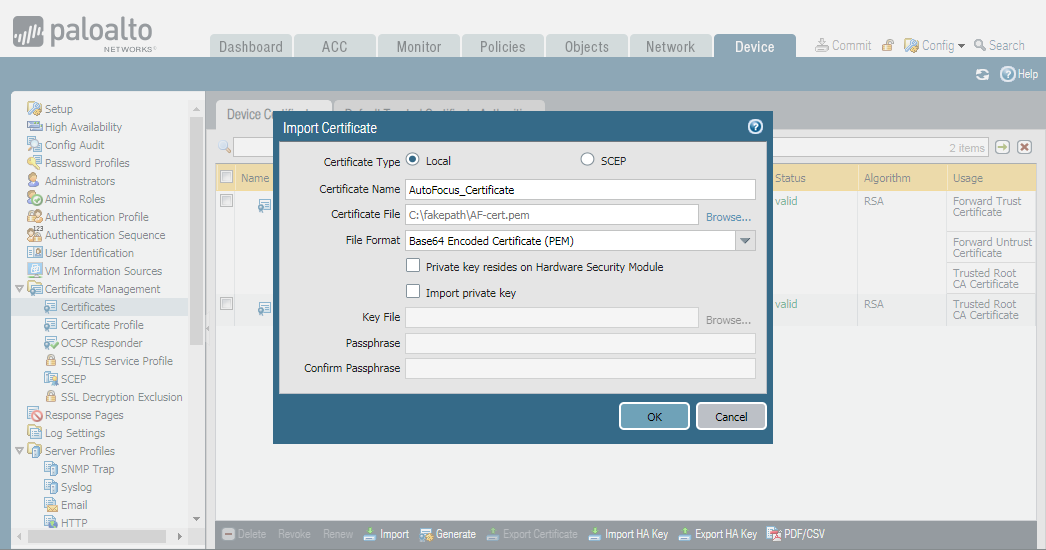Click the sidebar scroll-up arrow

pos(196,109)
